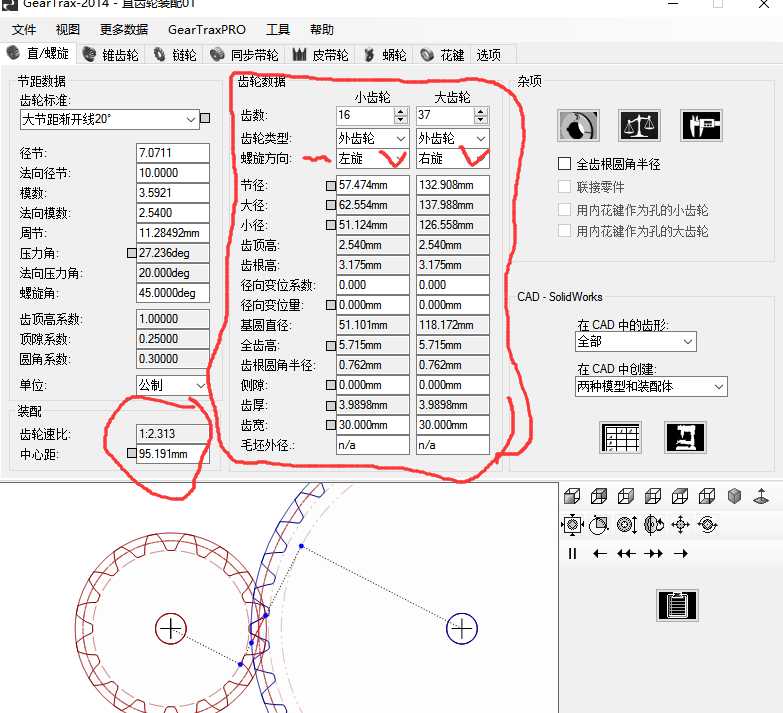Image resolution: width=783 pixels, height=713 pixels.
Task: Open the 更多数据 menu
Action: click(x=124, y=29)
